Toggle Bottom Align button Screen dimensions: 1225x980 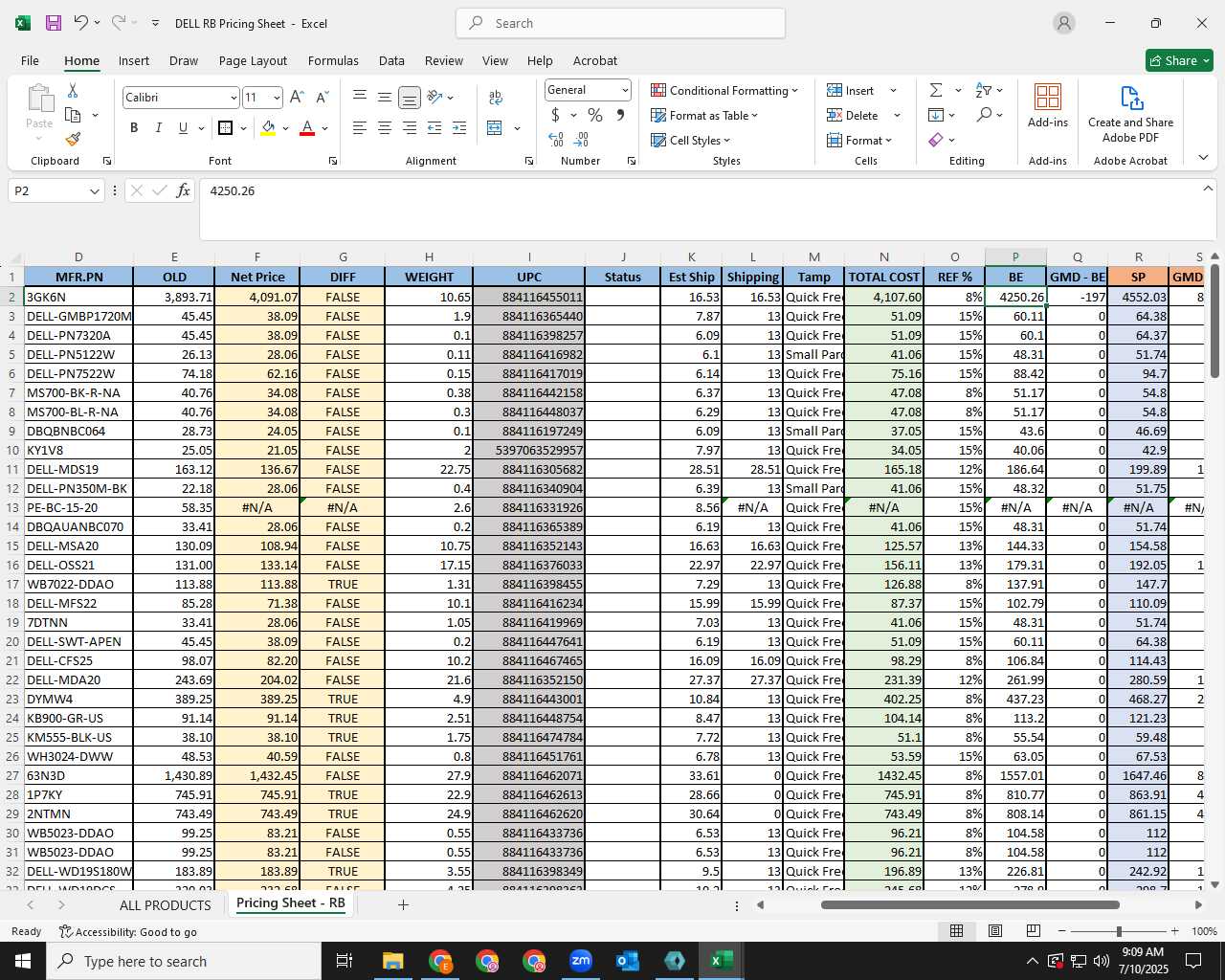point(410,97)
